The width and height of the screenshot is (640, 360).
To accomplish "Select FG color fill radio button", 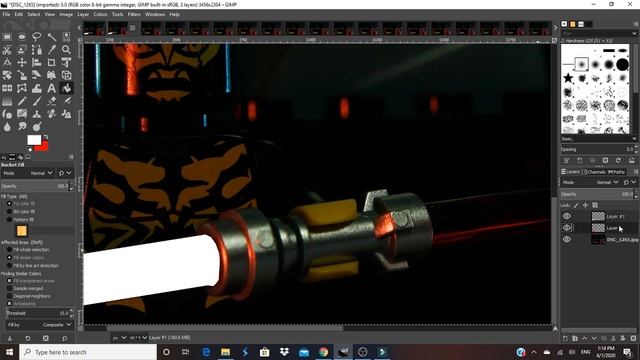I will click(x=9, y=203).
